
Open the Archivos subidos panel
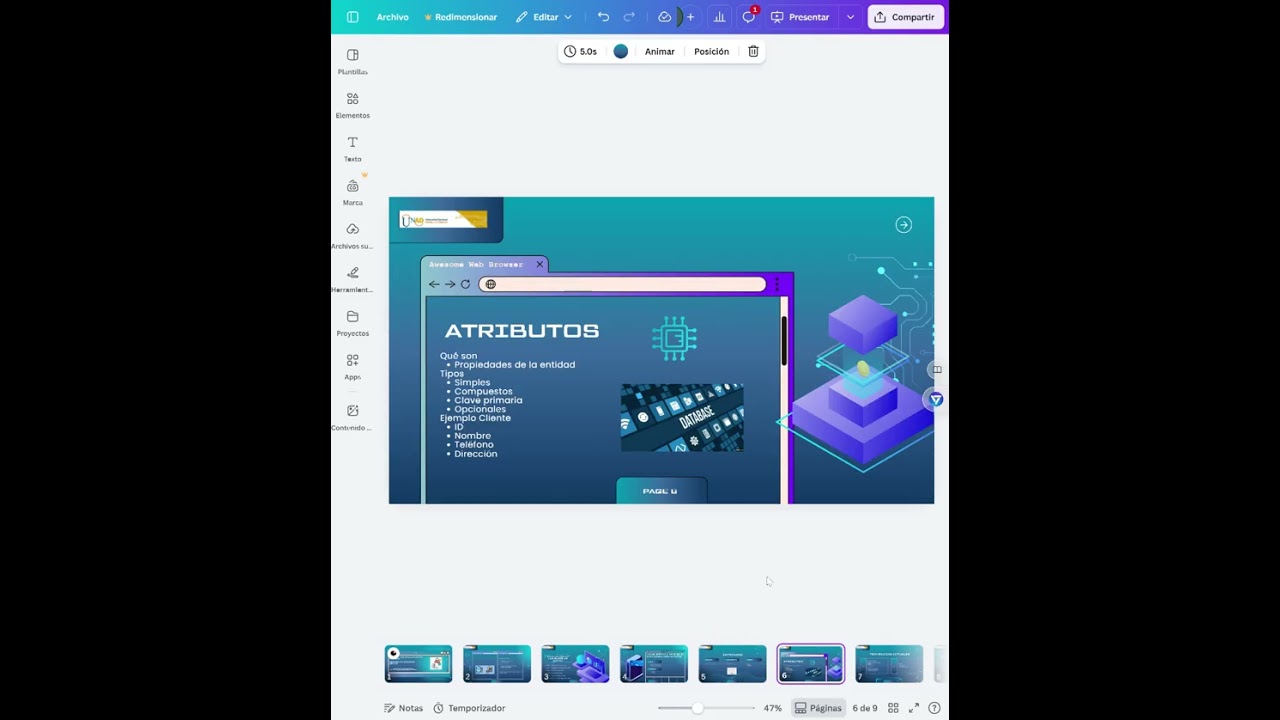352,236
